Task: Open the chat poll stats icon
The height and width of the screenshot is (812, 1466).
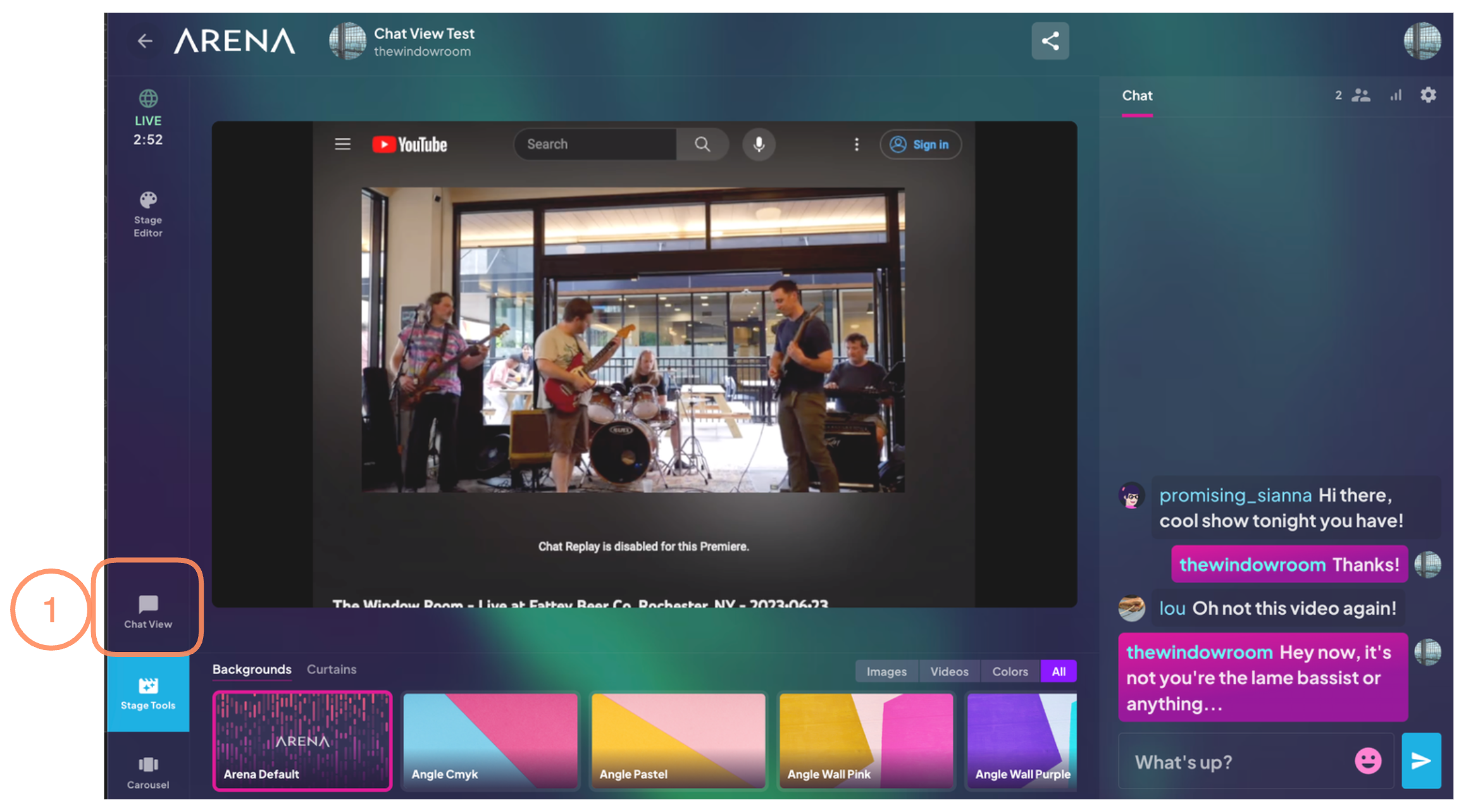Action: tap(1395, 95)
